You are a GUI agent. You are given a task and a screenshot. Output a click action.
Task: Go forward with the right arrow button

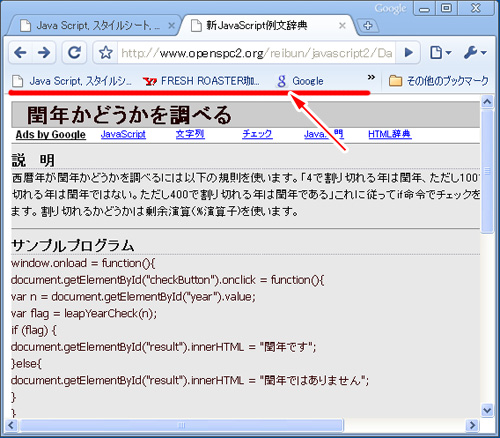44,53
